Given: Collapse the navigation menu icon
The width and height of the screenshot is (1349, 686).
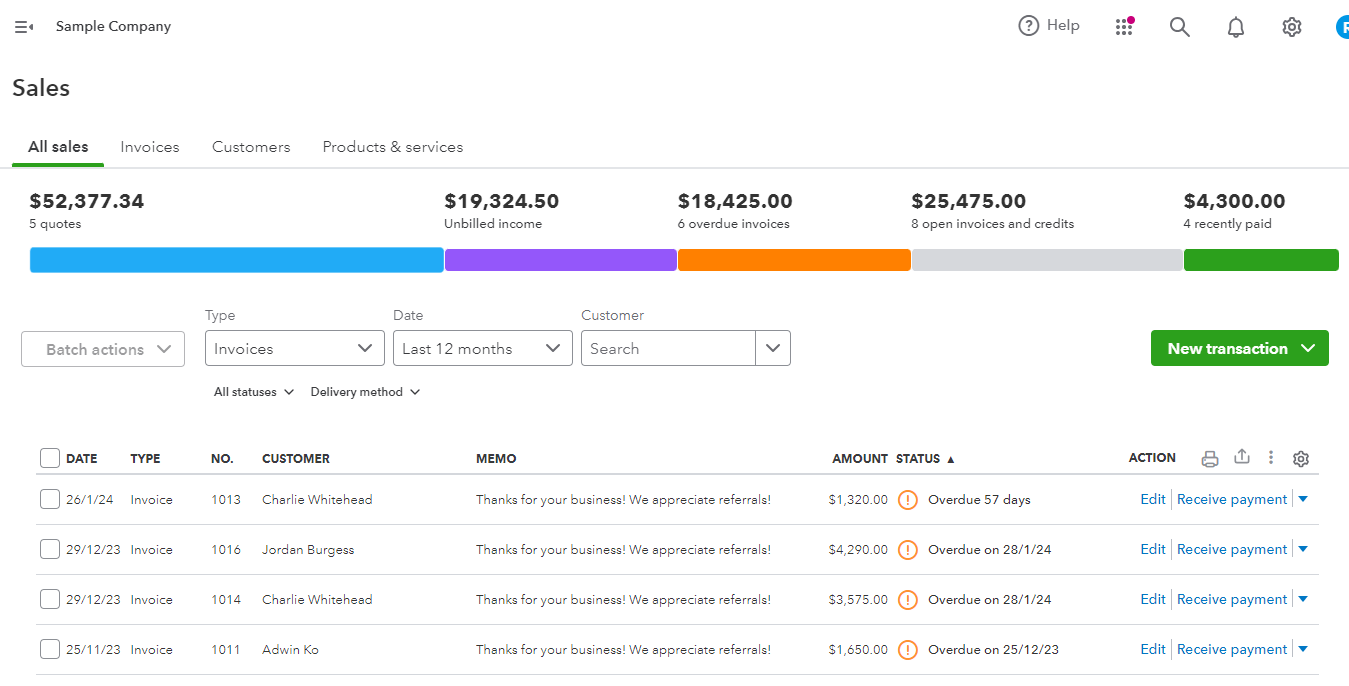Looking at the screenshot, I should (23, 27).
